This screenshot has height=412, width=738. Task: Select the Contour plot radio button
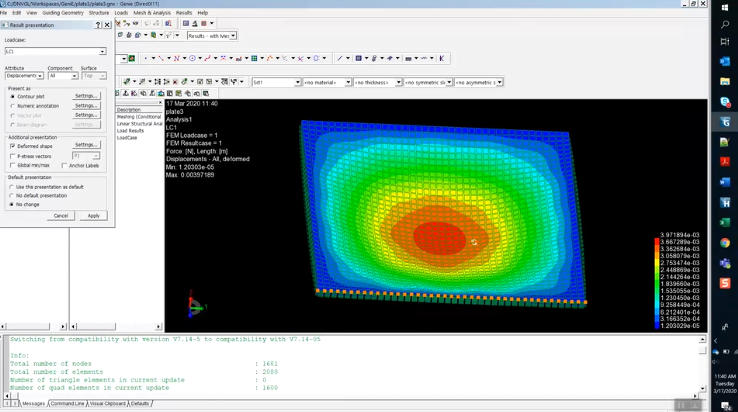(13, 97)
